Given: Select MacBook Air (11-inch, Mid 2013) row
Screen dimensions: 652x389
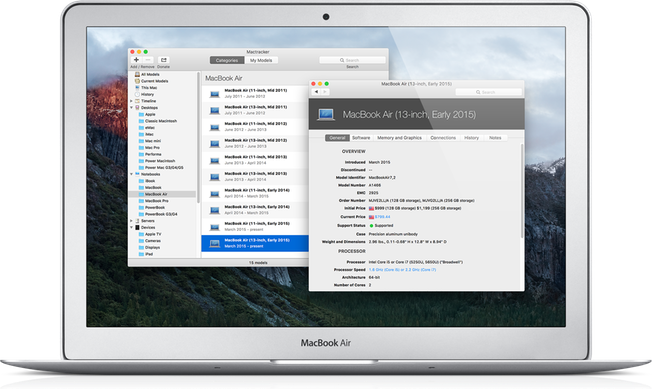Looking at the screenshot, I should (255, 160).
